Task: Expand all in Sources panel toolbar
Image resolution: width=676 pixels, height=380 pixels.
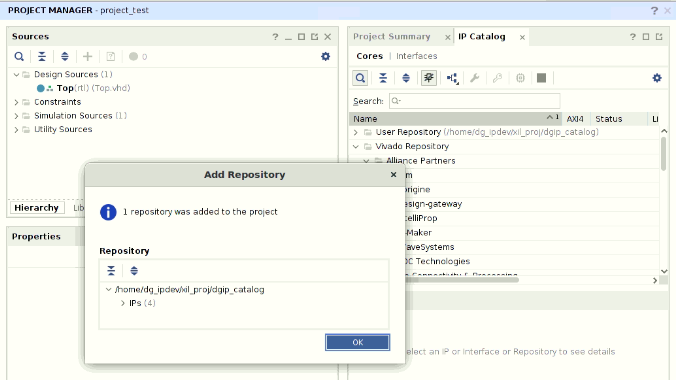Action: tap(65, 57)
